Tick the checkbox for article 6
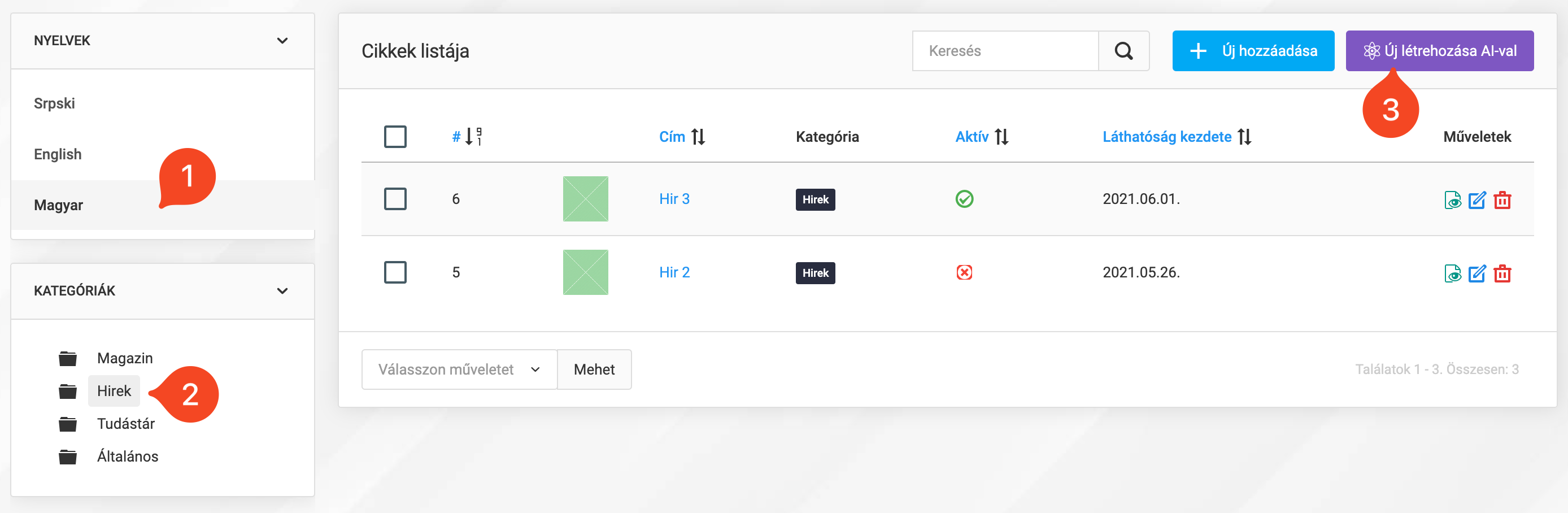 coord(395,199)
